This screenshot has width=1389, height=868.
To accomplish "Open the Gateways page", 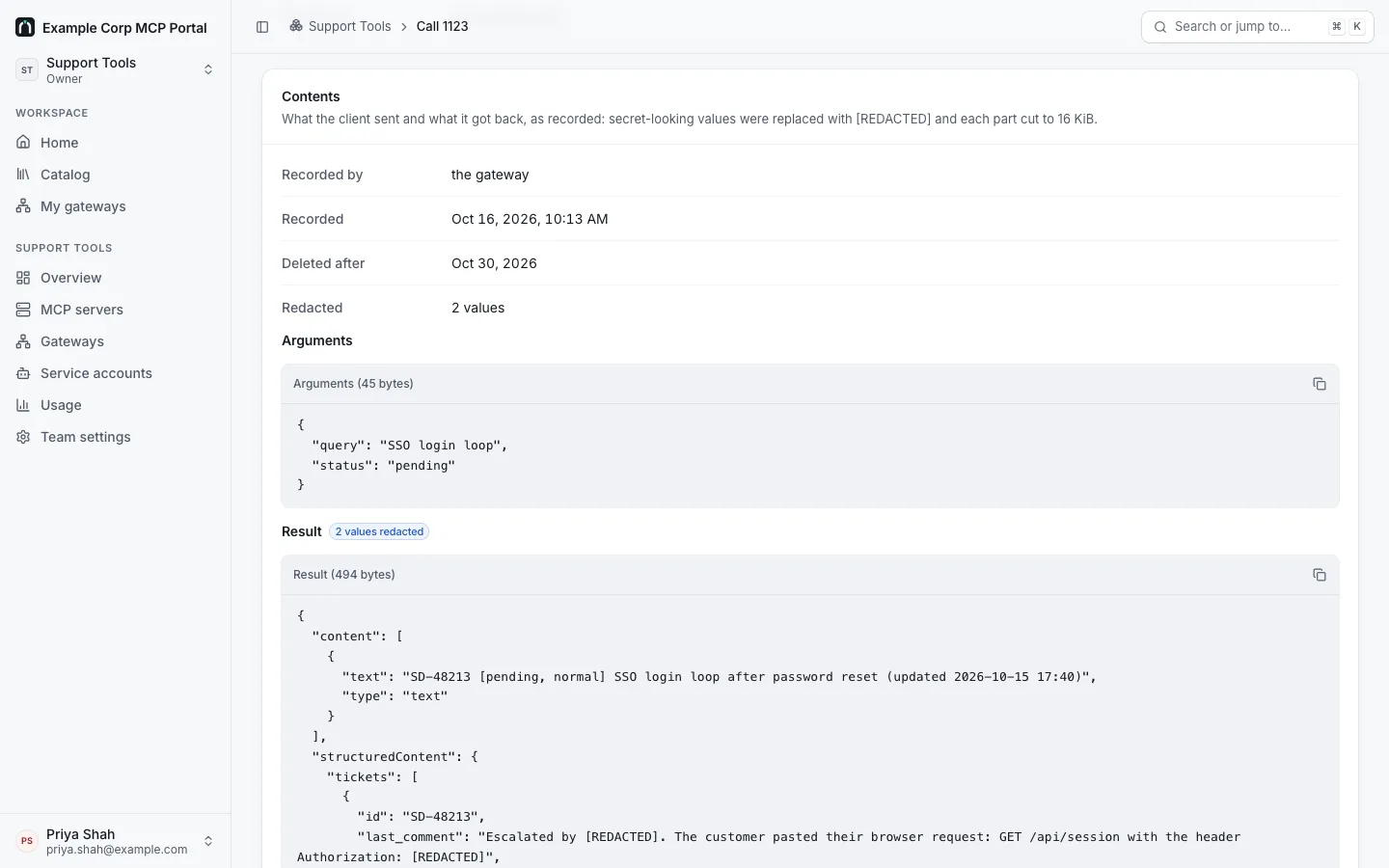I will tap(116, 341).
